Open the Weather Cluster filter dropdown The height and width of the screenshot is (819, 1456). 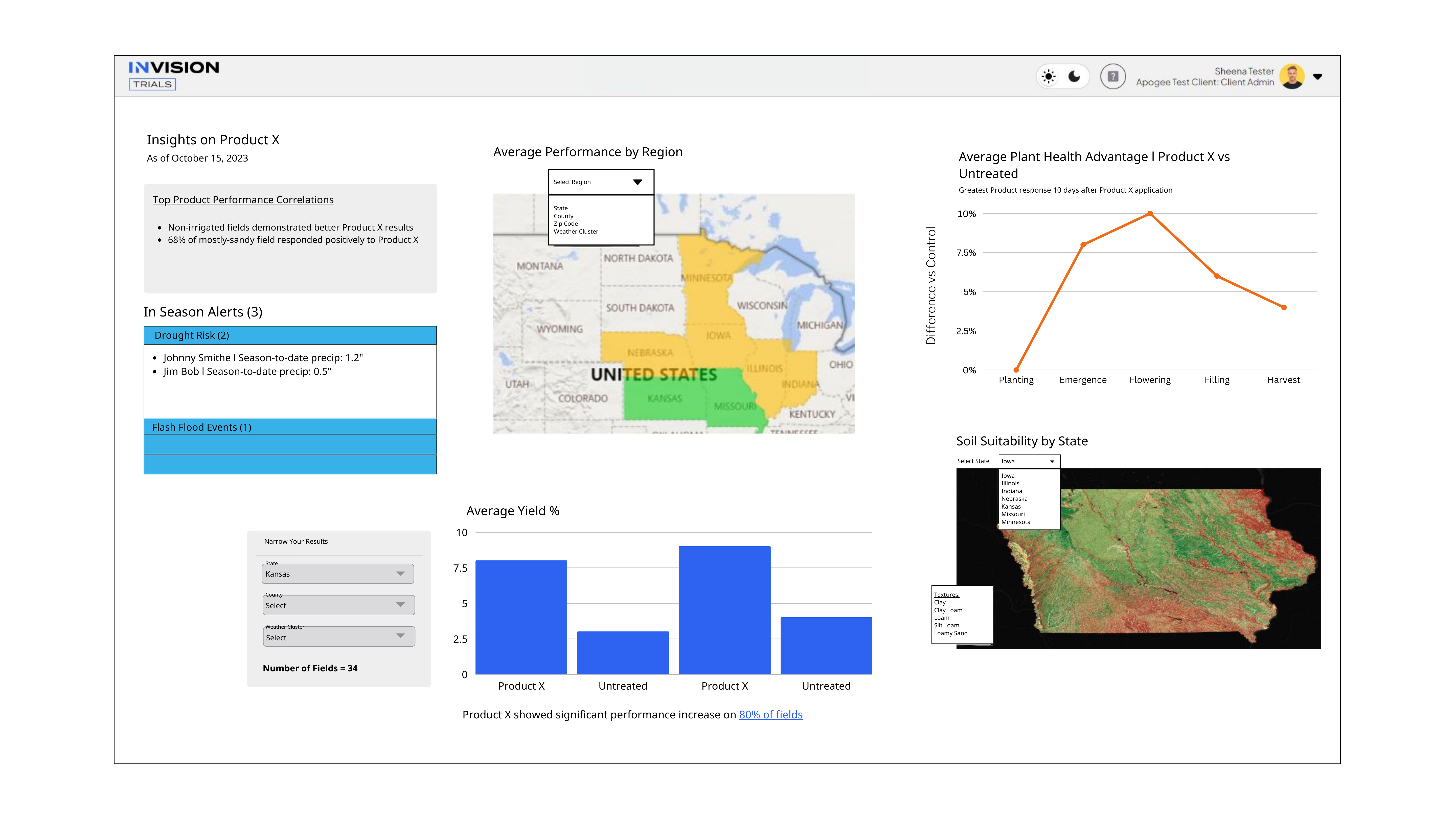338,636
